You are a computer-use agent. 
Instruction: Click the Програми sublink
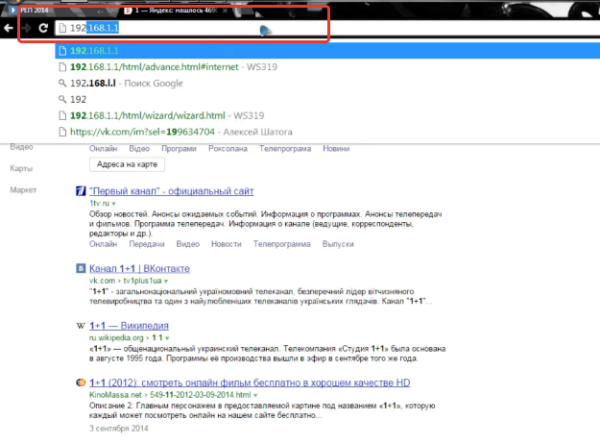tap(179, 149)
